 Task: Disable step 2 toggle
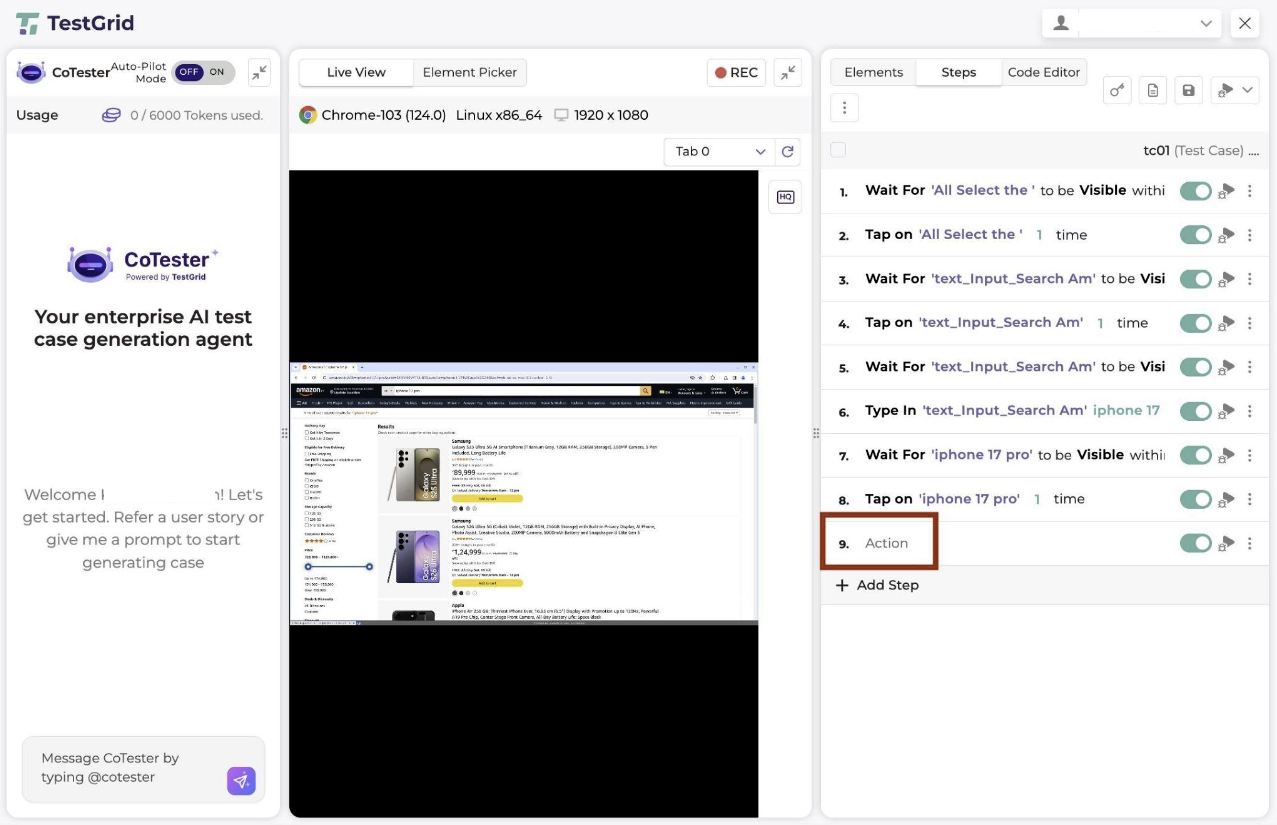1195,235
